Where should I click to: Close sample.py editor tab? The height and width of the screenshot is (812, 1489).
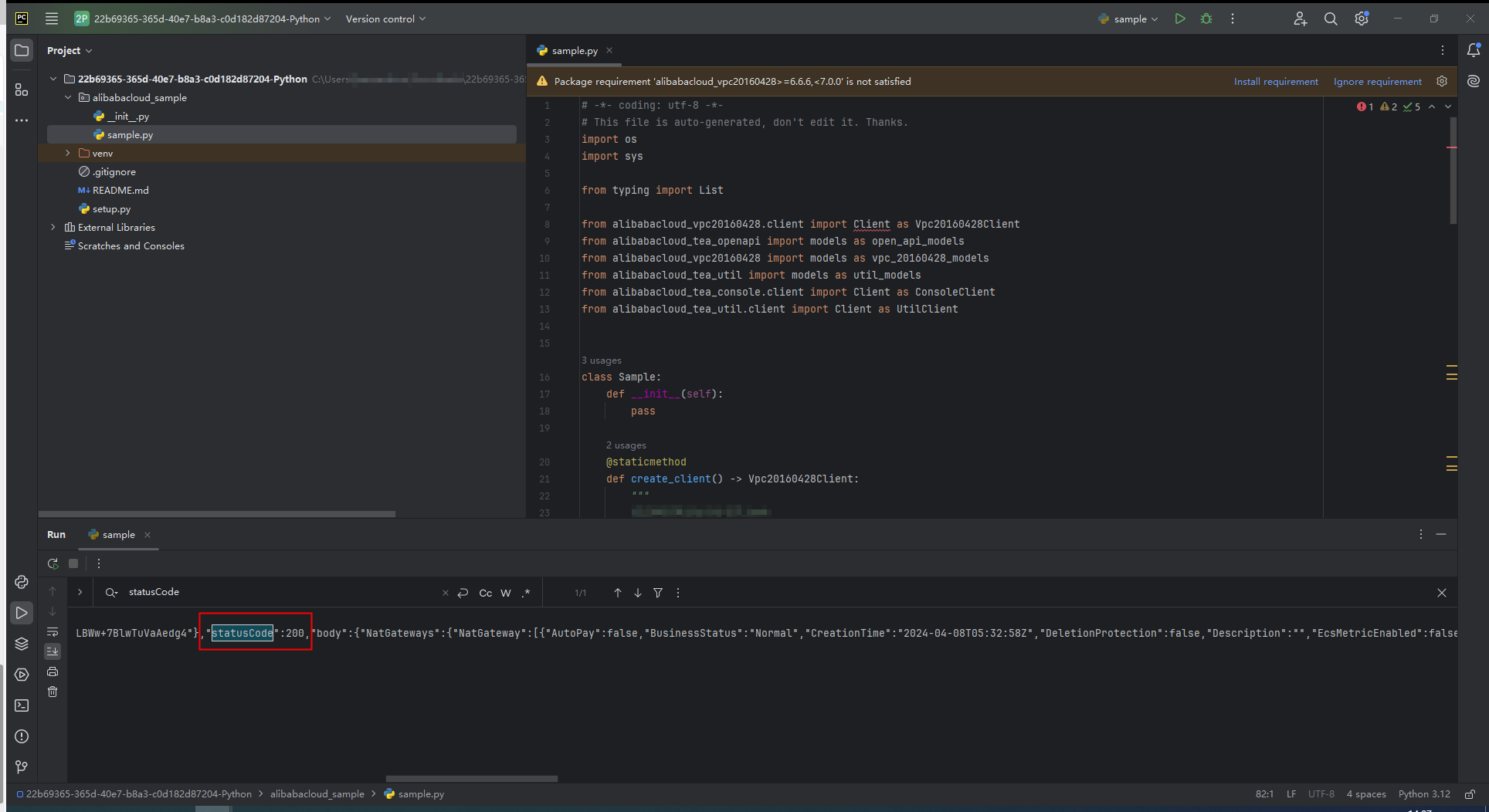[609, 50]
